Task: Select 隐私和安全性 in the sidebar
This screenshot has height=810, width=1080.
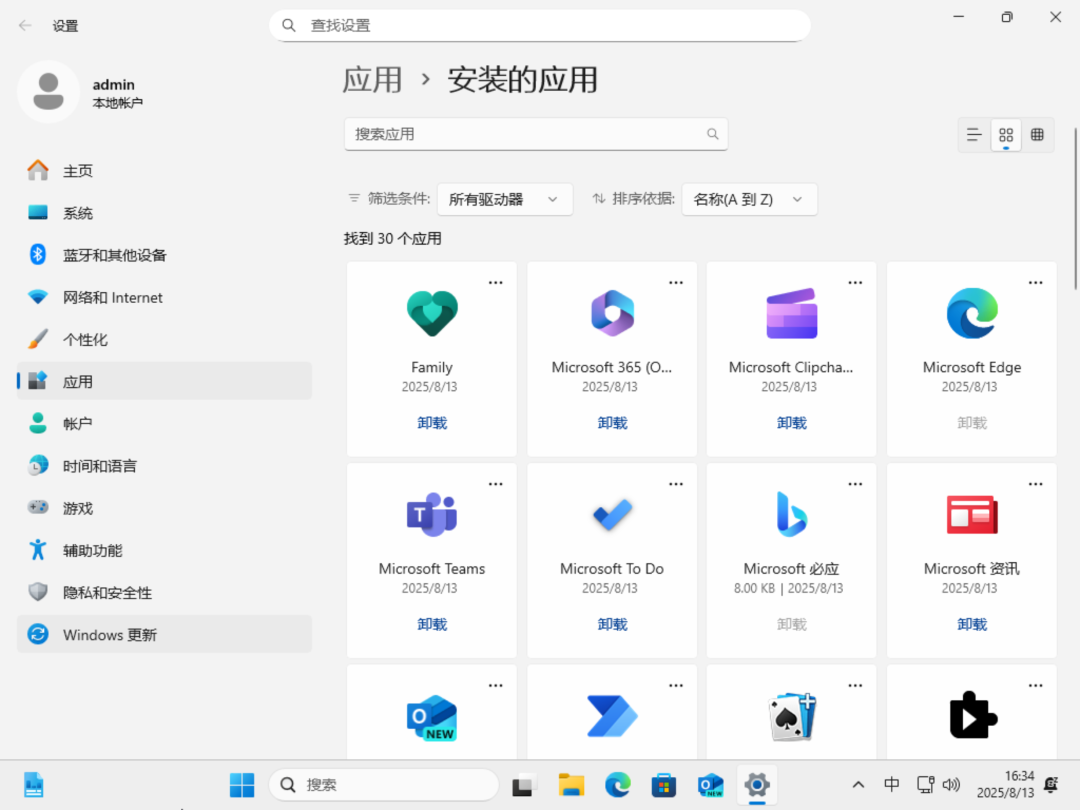Action: 107,593
